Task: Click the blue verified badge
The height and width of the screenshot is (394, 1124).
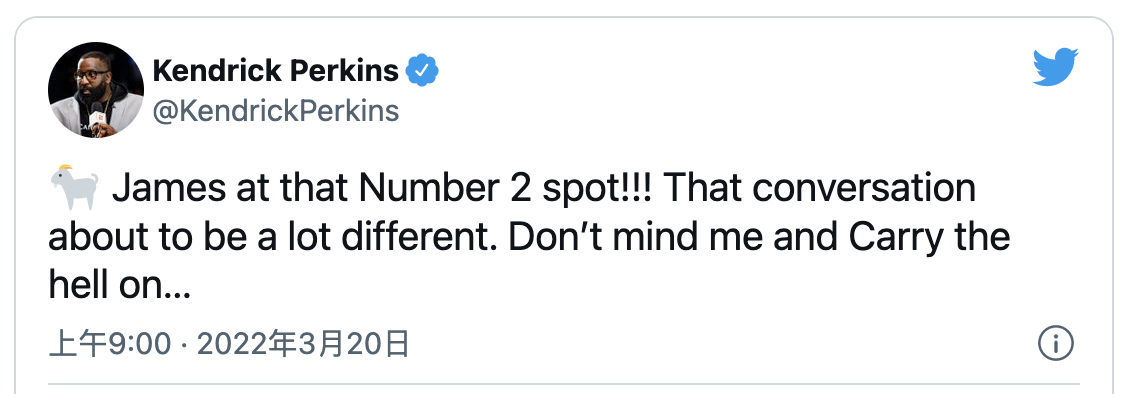Action: click(422, 70)
